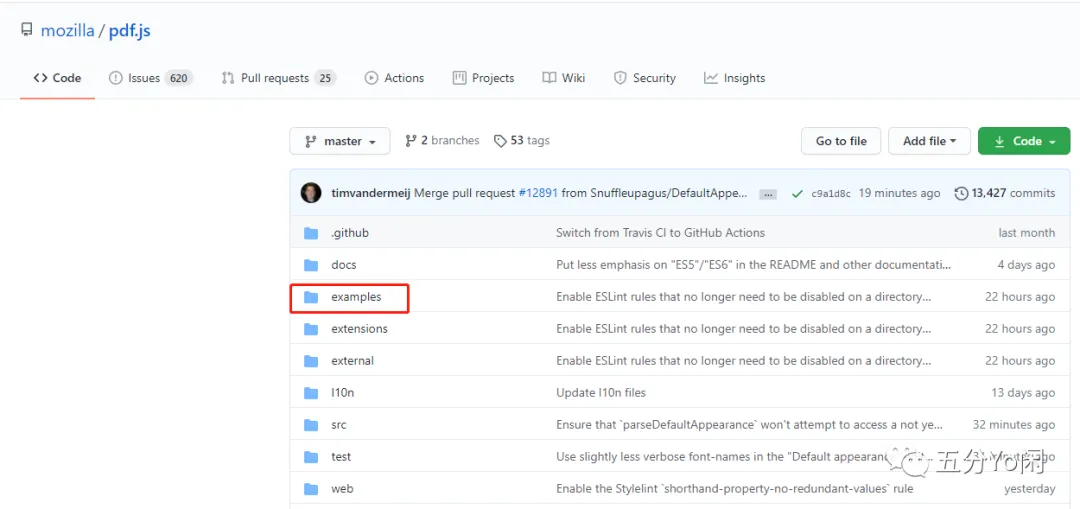Image resolution: width=1080 pixels, height=509 pixels.
Task: Click '19 minutes ago' commit timestamp
Action: [x=899, y=194]
